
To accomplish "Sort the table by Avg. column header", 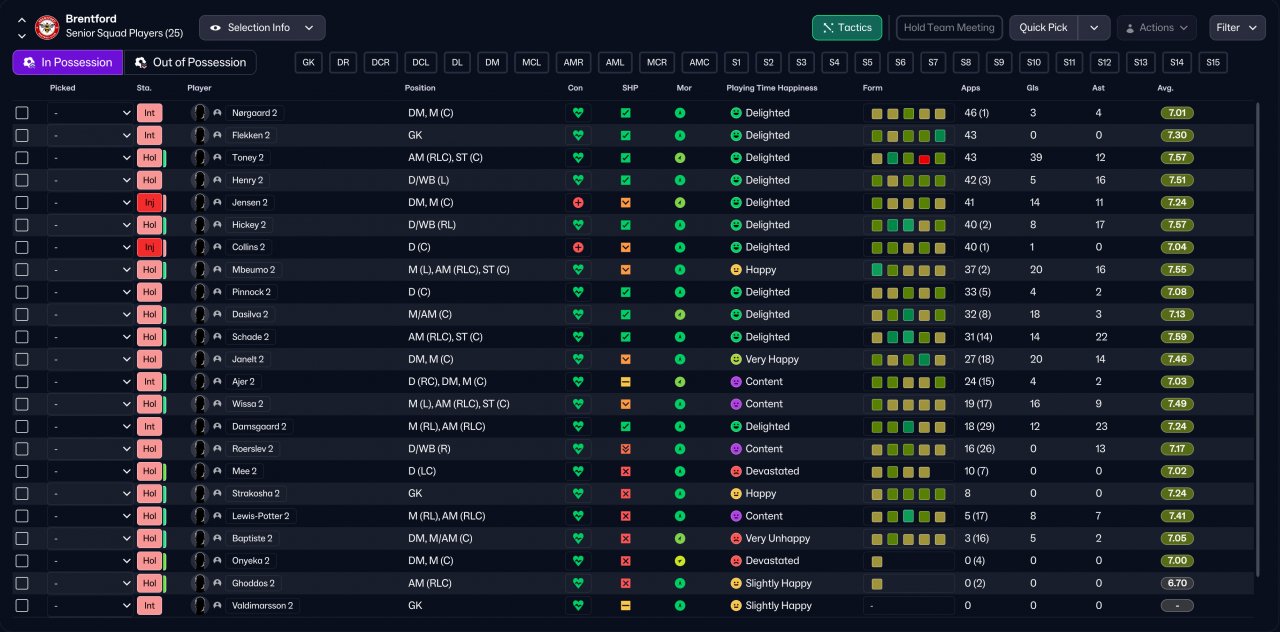I will point(1165,88).
